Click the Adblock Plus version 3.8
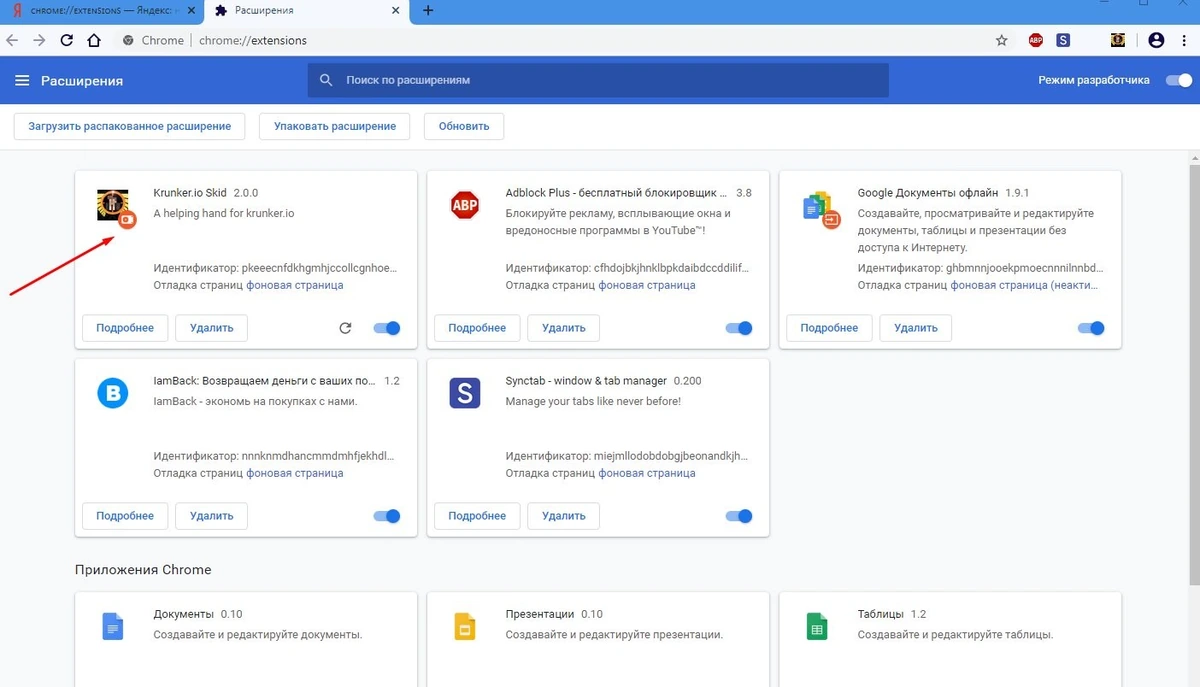This screenshot has width=1200, height=687. point(744,193)
